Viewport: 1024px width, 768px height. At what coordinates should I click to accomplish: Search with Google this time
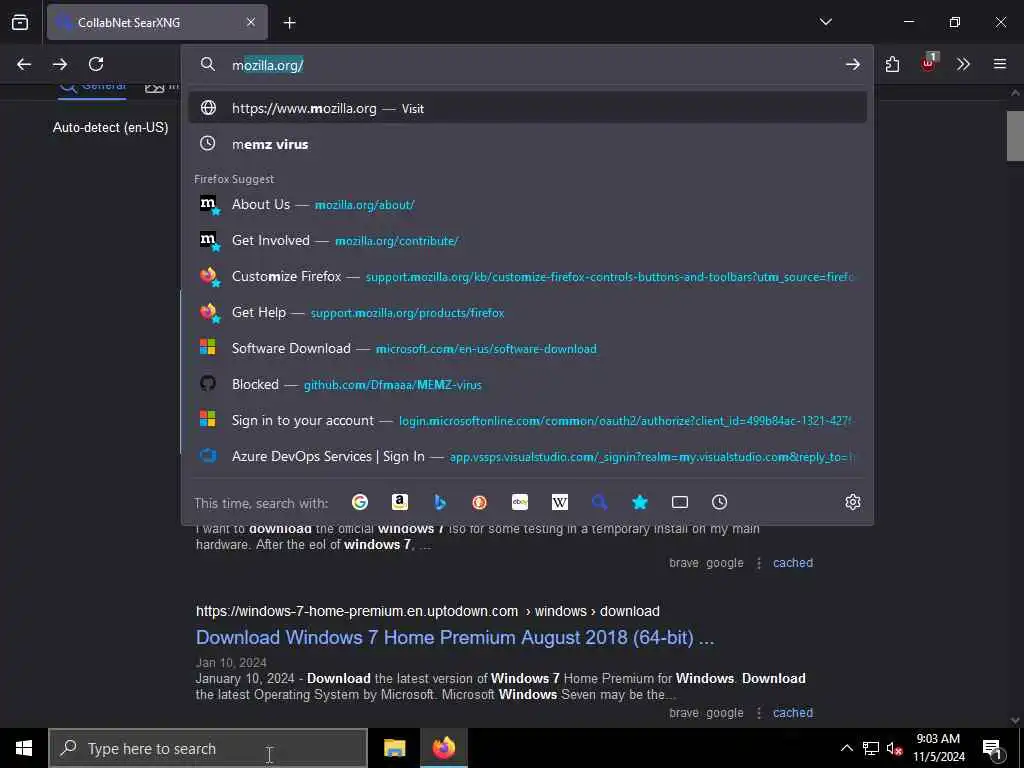360,502
